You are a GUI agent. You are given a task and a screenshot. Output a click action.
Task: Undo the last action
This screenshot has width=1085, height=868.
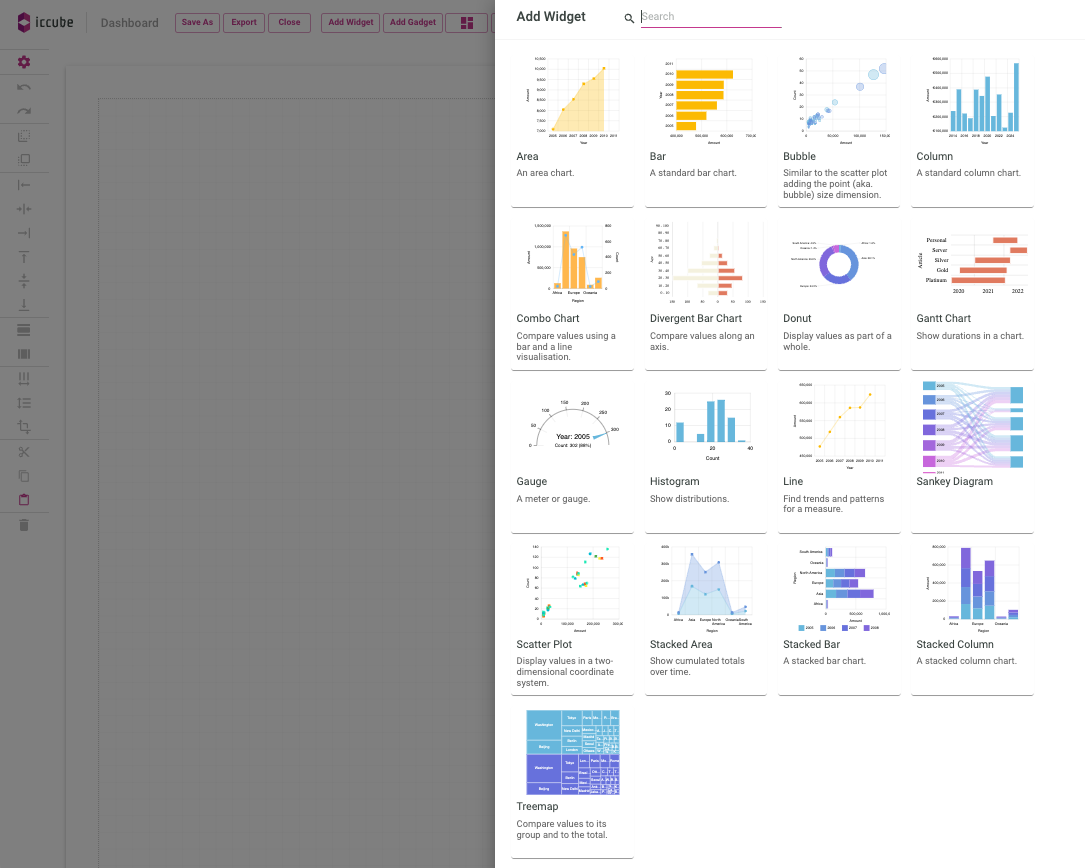click(x=24, y=87)
